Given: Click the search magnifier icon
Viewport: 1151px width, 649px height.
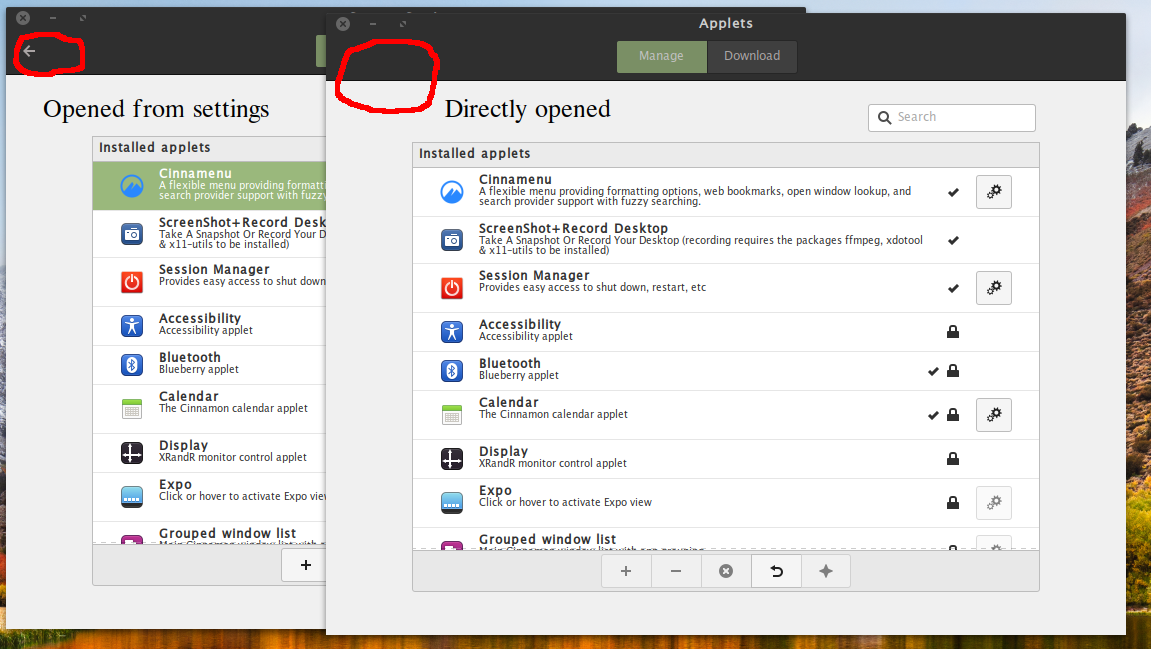Looking at the screenshot, I should coord(885,117).
